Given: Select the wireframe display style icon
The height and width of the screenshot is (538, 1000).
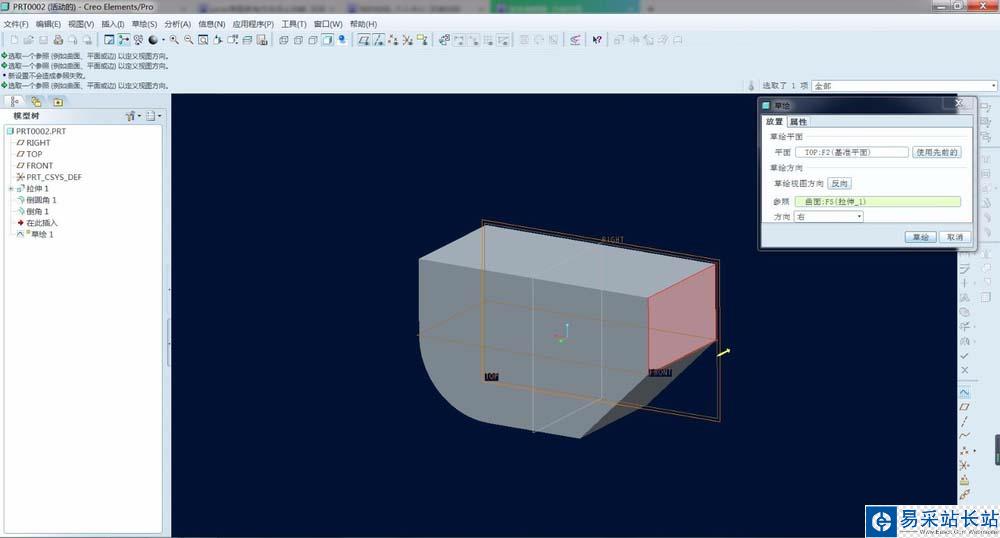Looking at the screenshot, I should (x=283, y=40).
